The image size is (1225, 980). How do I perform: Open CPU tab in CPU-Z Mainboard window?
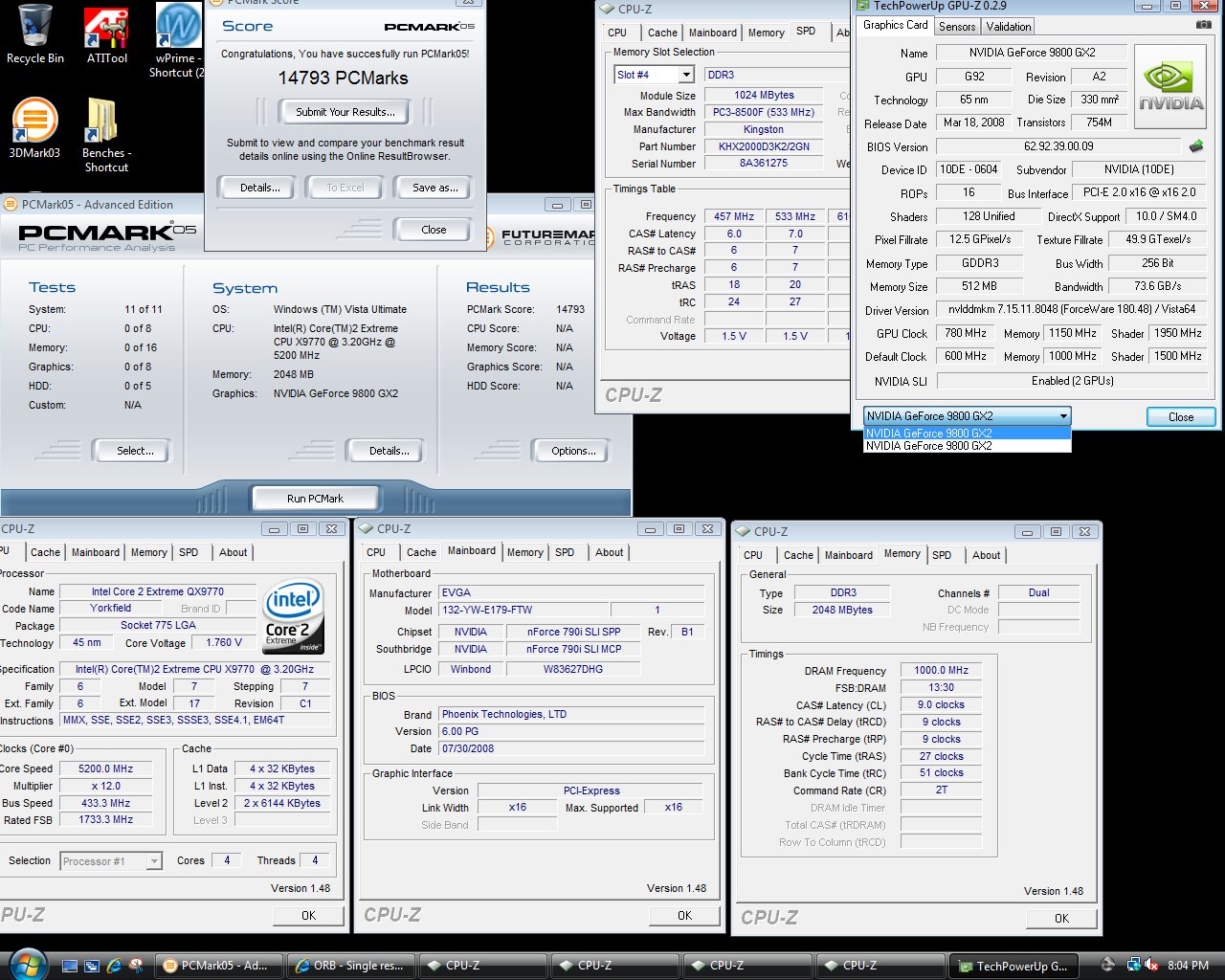[x=376, y=552]
